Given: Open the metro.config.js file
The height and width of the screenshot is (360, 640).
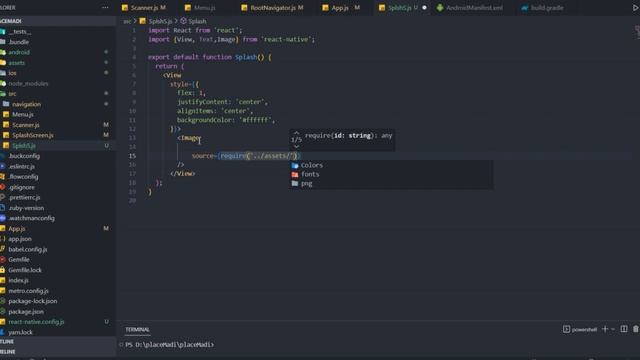Looking at the screenshot, I should tap(28, 291).
